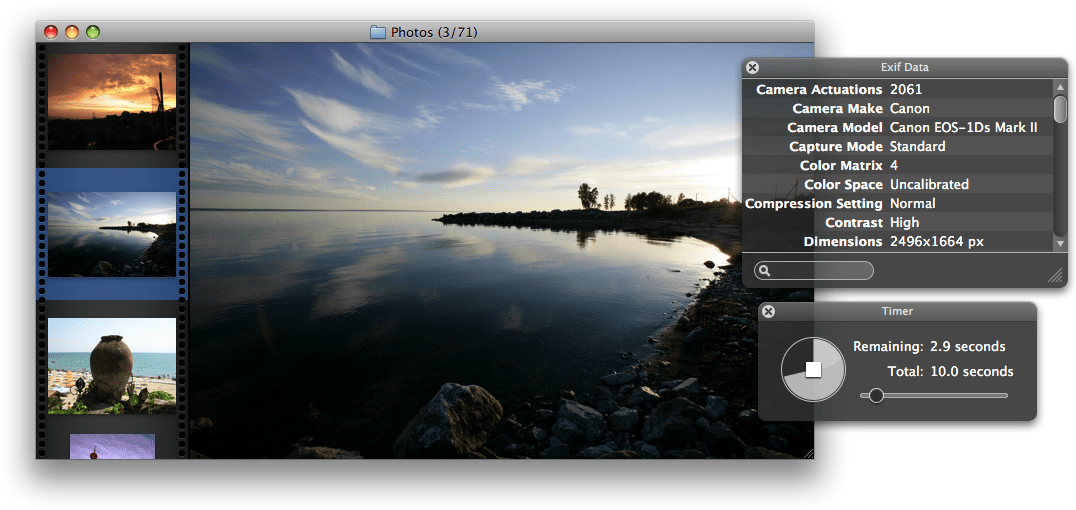Click the Timer panel title
1076x510 pixels.
(x=897, y=312)
